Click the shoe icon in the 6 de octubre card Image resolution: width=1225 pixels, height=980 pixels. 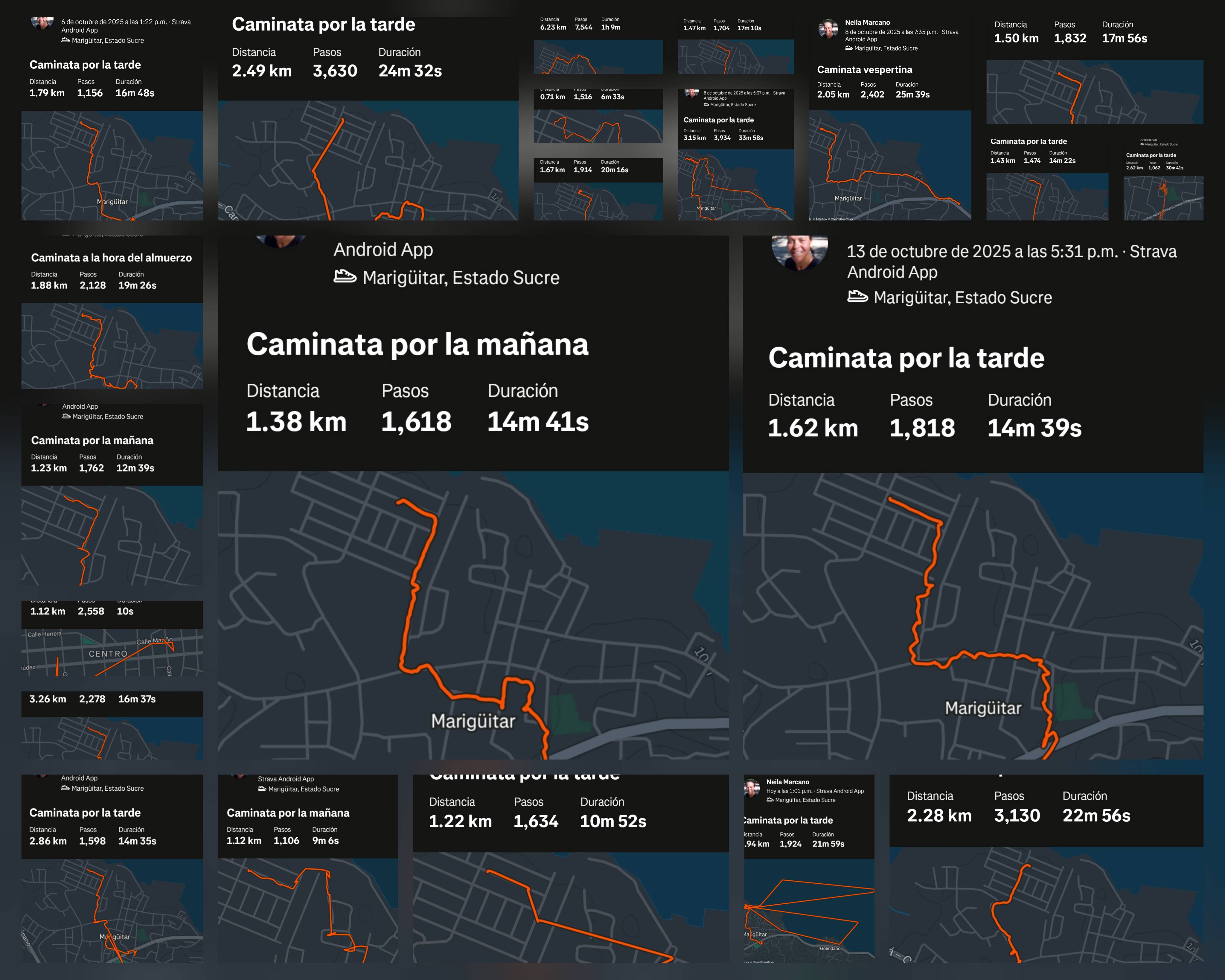65,40
